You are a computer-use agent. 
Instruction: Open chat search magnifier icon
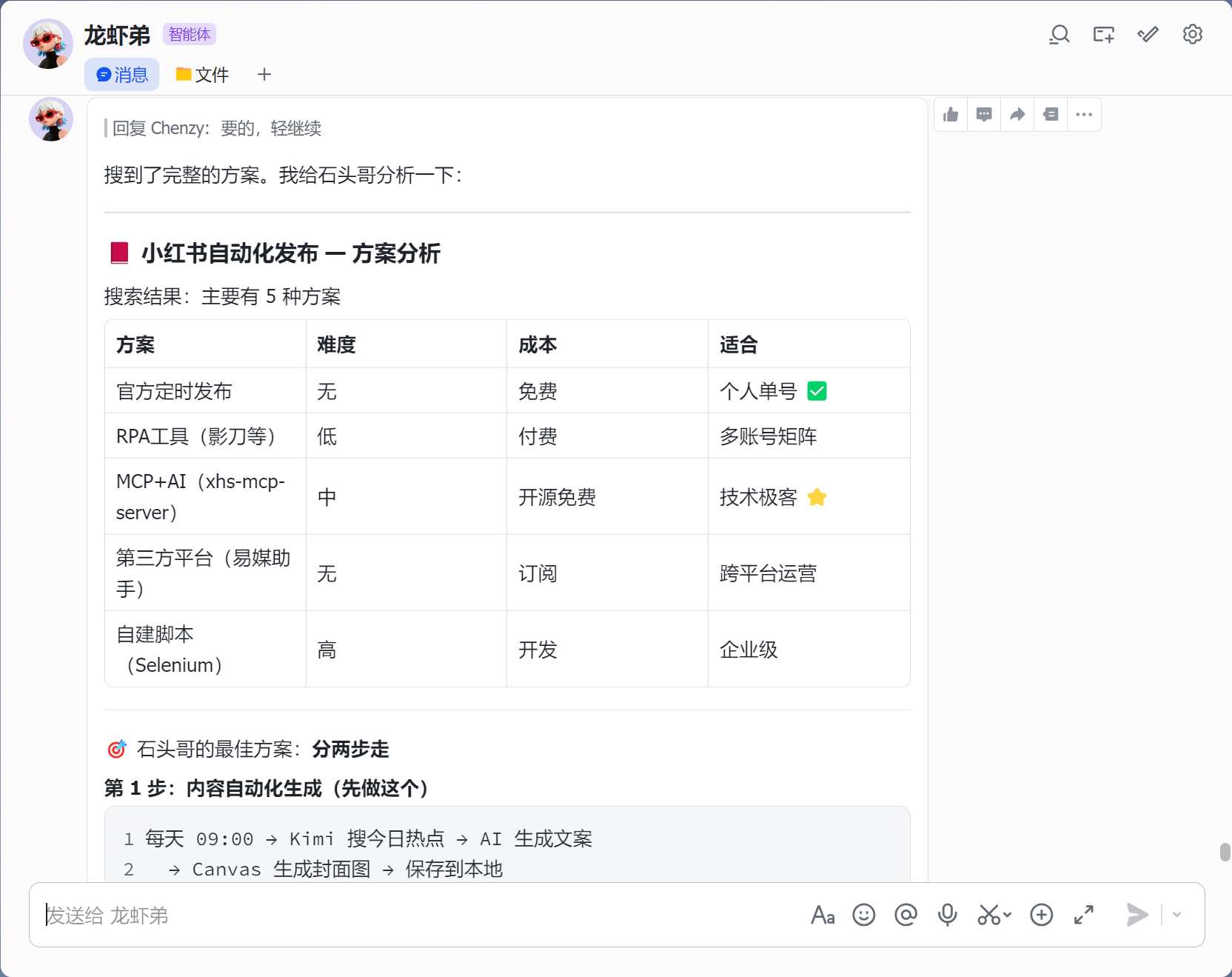click(x=1059, y=35)
